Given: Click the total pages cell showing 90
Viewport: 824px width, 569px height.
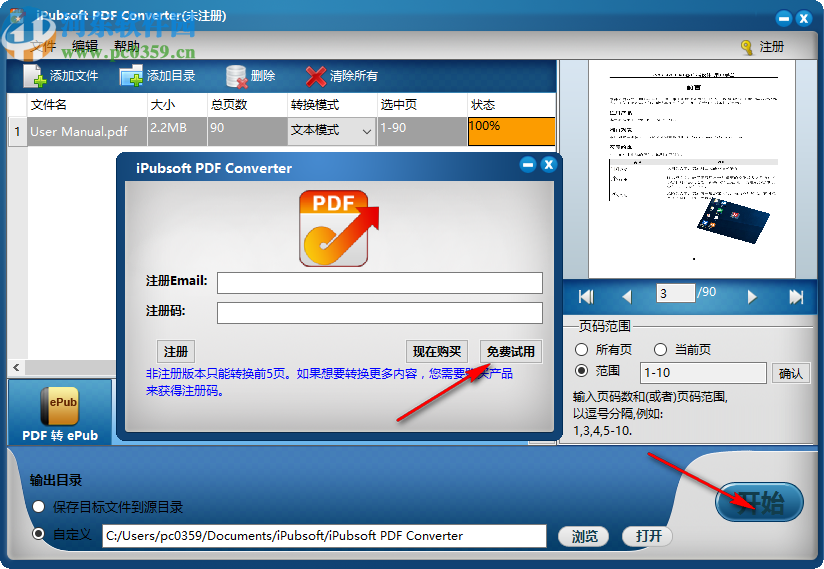Looking at the screenshot, I should (247, 131).
